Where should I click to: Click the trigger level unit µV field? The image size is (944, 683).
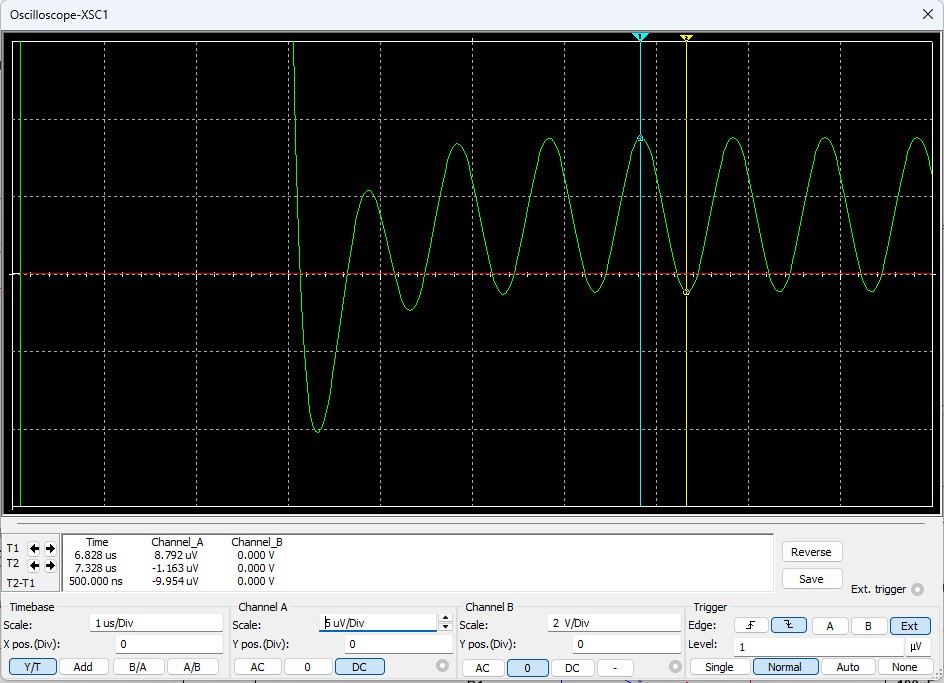(919, 647)
